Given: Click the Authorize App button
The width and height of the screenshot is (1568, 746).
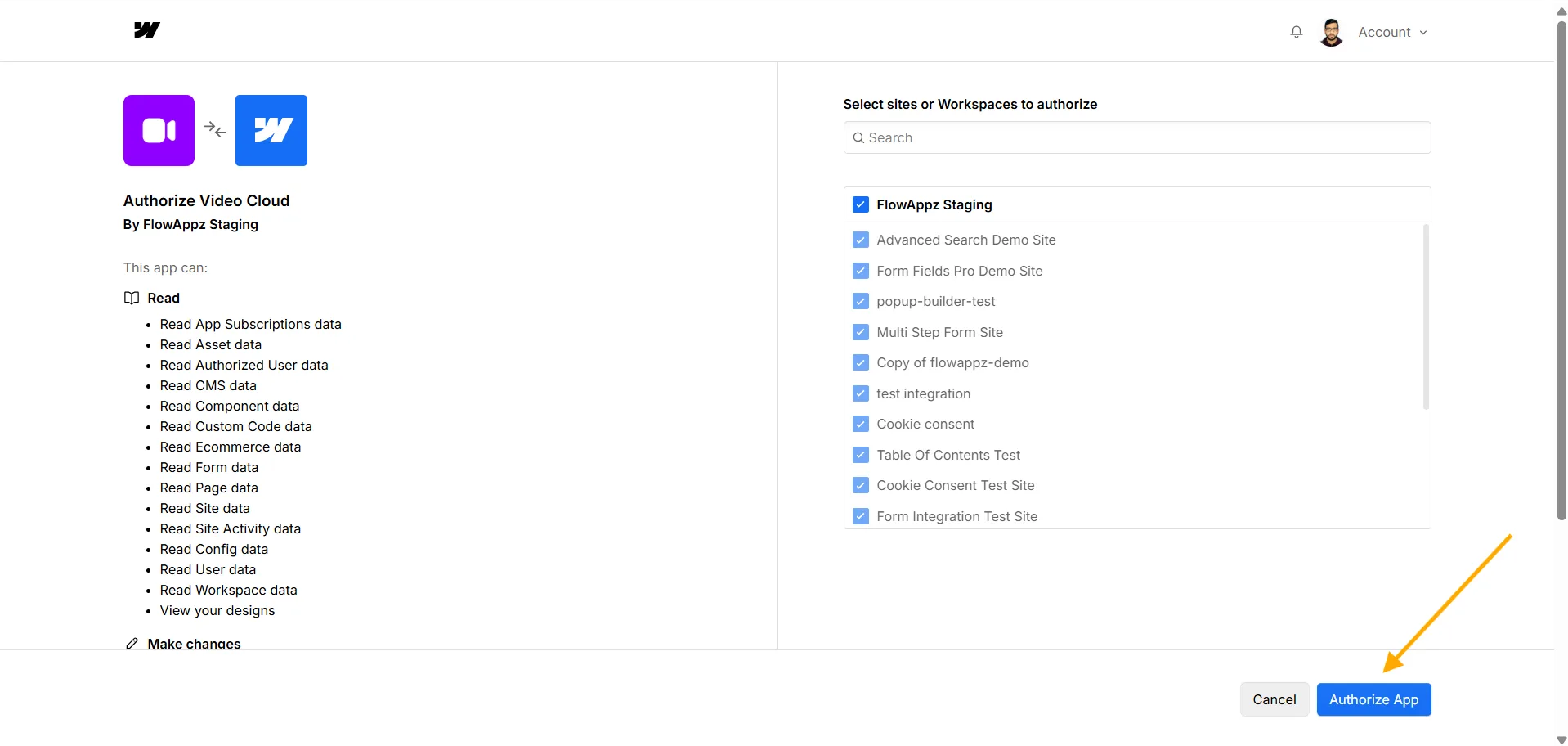Looking at the screenshot, I should click(1373, 699).
